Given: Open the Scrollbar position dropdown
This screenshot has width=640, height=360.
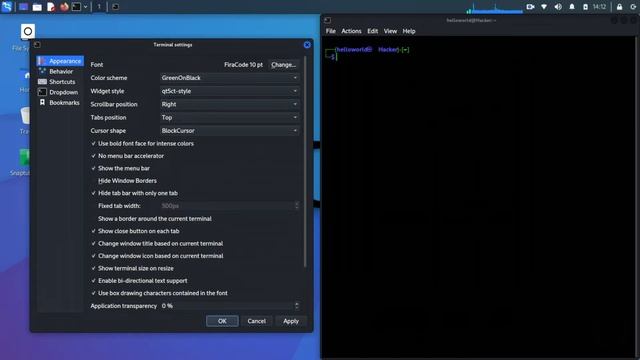Looking at the screenshot, I should pyautogui.click(x=229, y=104).
